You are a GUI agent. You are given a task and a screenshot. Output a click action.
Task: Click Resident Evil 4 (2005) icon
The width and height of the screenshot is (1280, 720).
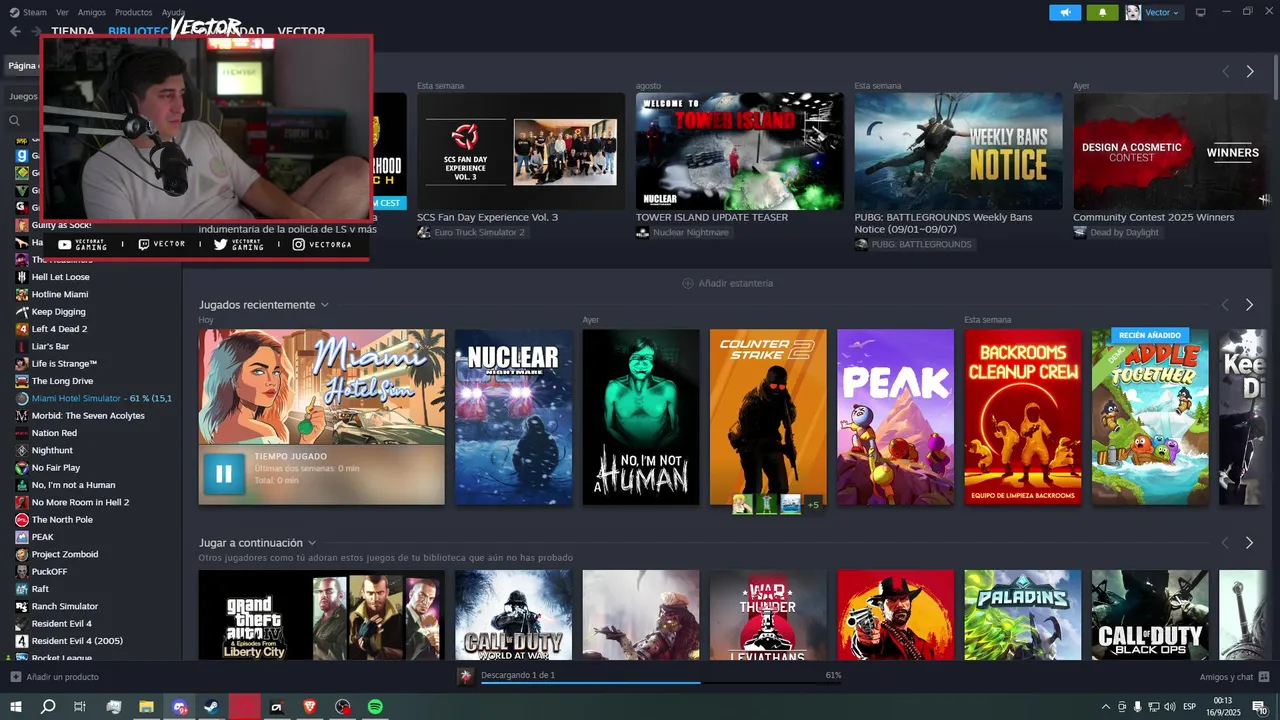22,640
